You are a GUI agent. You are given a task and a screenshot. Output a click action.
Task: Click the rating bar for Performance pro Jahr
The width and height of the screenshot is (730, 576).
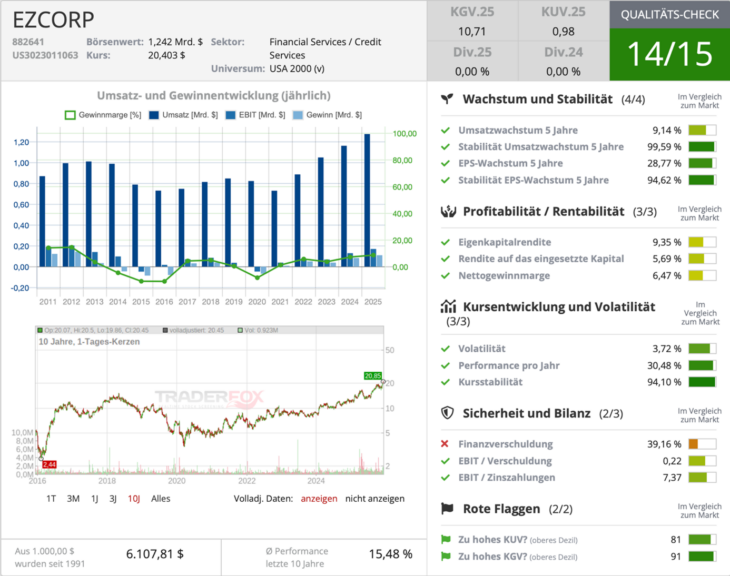point(701,365)
